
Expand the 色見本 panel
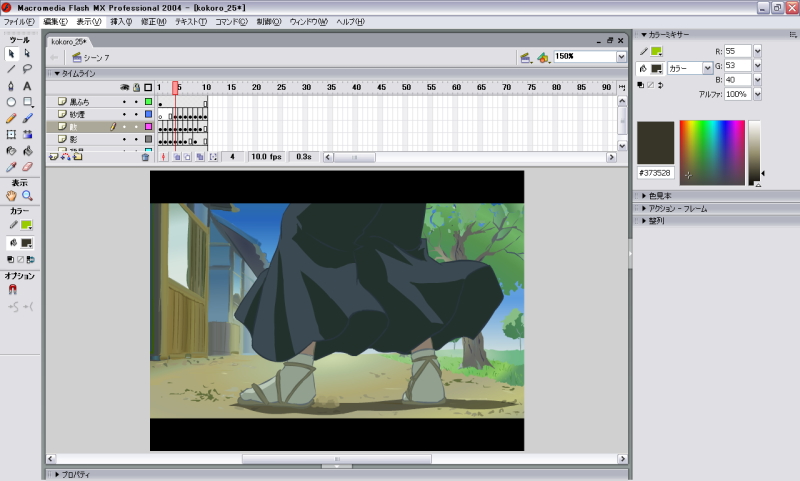644,196
